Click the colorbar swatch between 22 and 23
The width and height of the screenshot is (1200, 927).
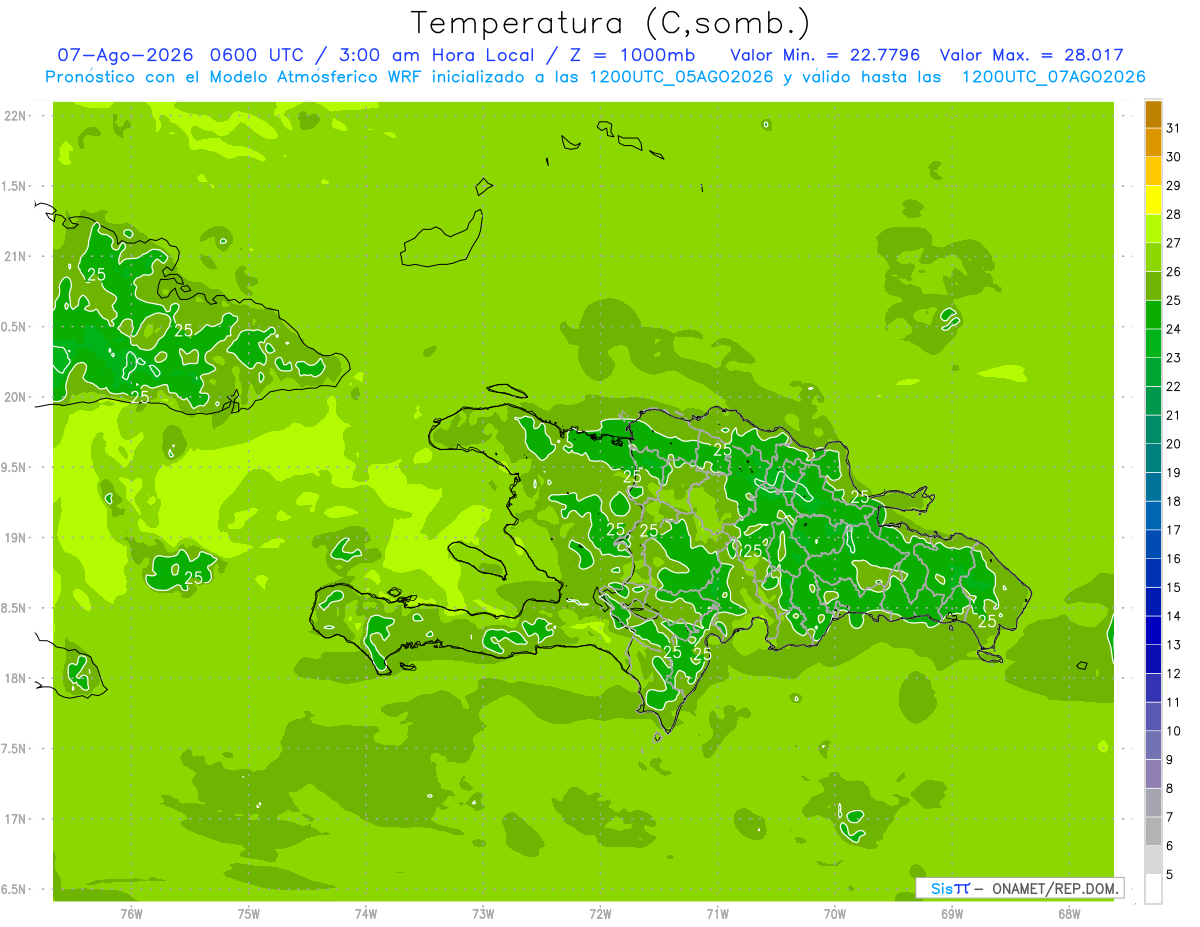tap(1153, 372)
